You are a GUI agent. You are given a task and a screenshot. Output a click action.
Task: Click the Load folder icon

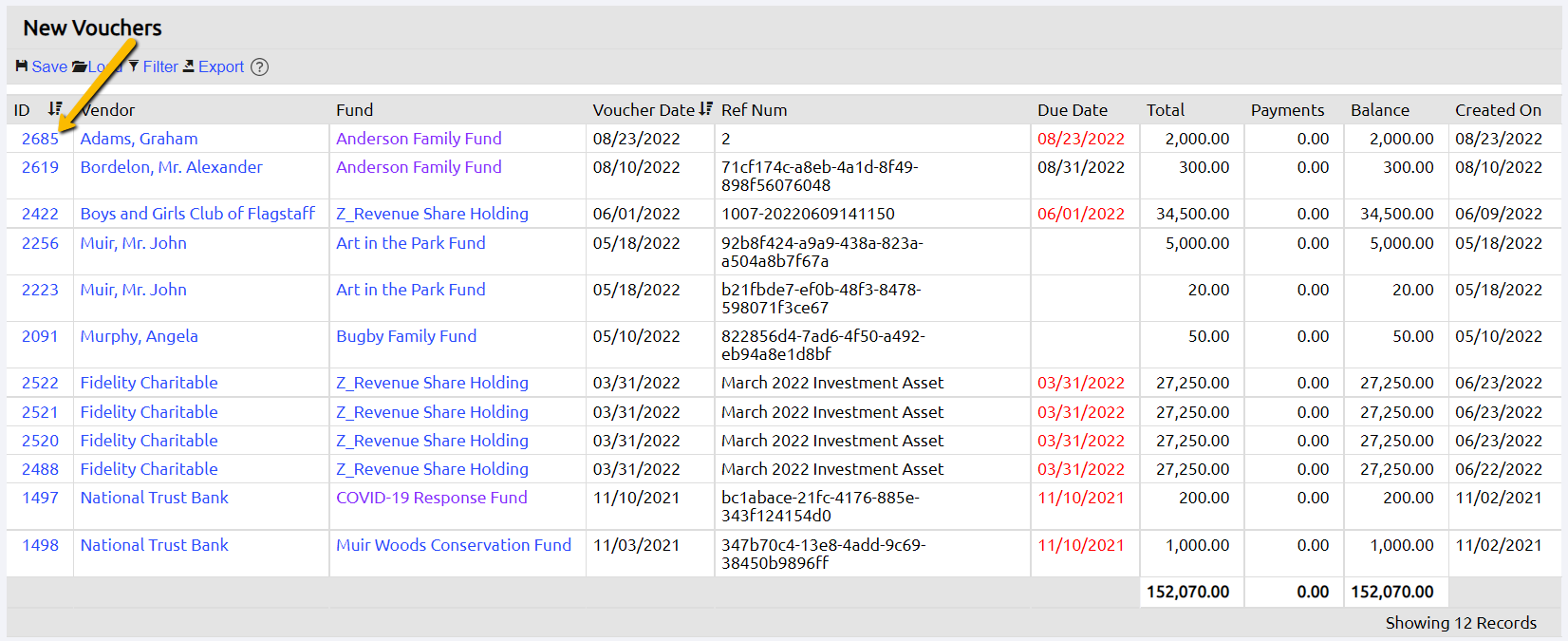click(x=80, y=66)
